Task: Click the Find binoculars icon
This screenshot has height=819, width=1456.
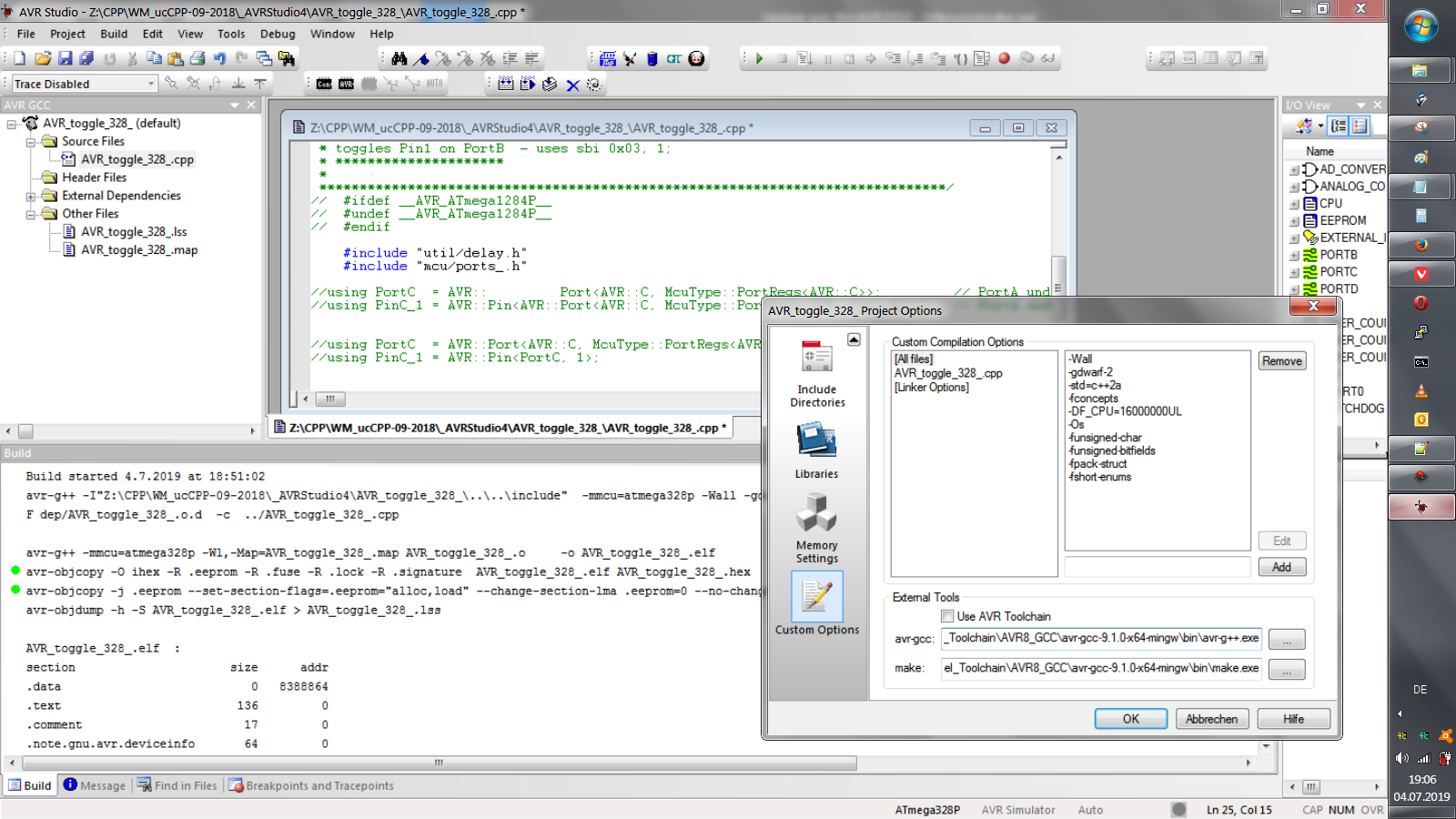Action: coord(399,58)
